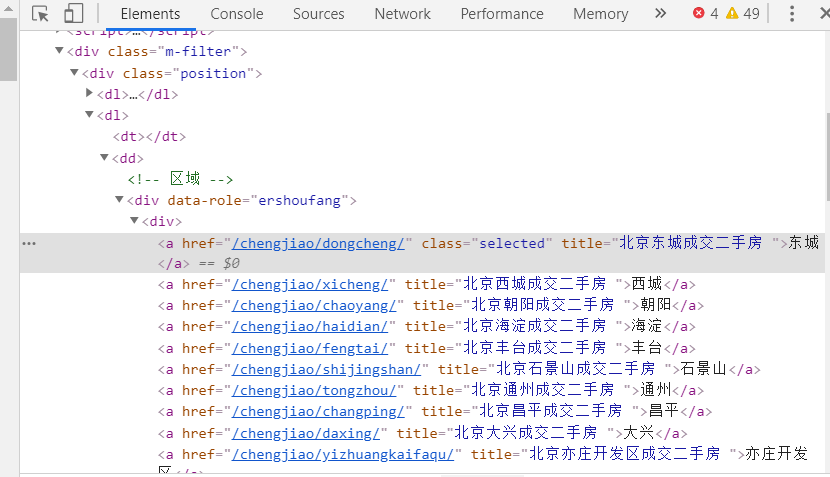This screenshot has width=830, height=477.
Task: Click the 通州 anchor text
Action: 655,390
